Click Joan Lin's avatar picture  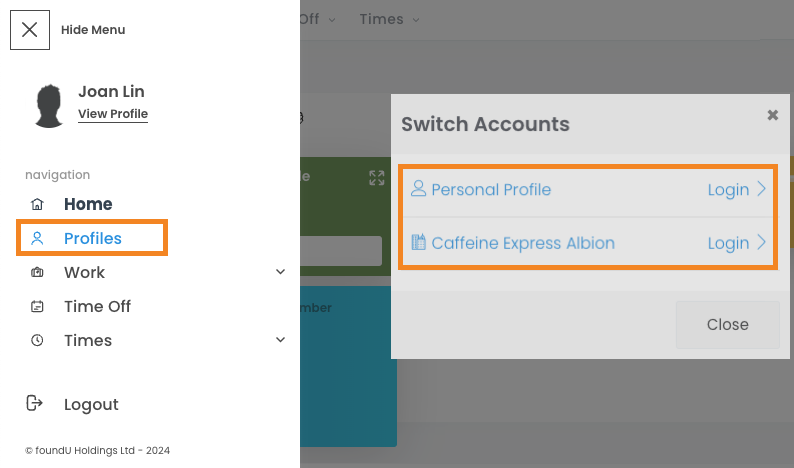(x=50, y=106)
